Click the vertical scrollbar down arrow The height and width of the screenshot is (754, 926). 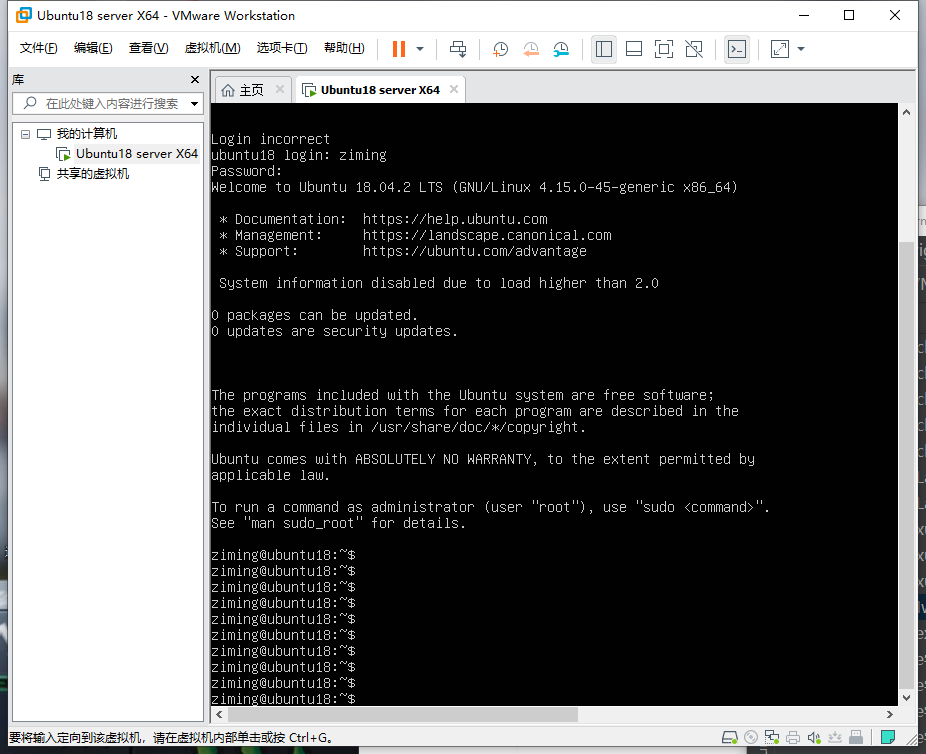click(x=906, y=697)
